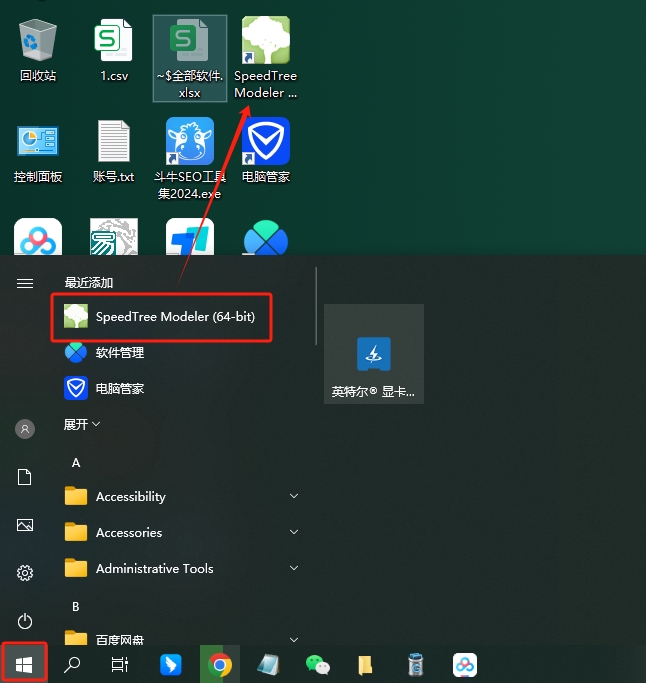Click the Windows Start button
Image resolution: width=646 pixels, height=683 pixels.
point(24,664)
